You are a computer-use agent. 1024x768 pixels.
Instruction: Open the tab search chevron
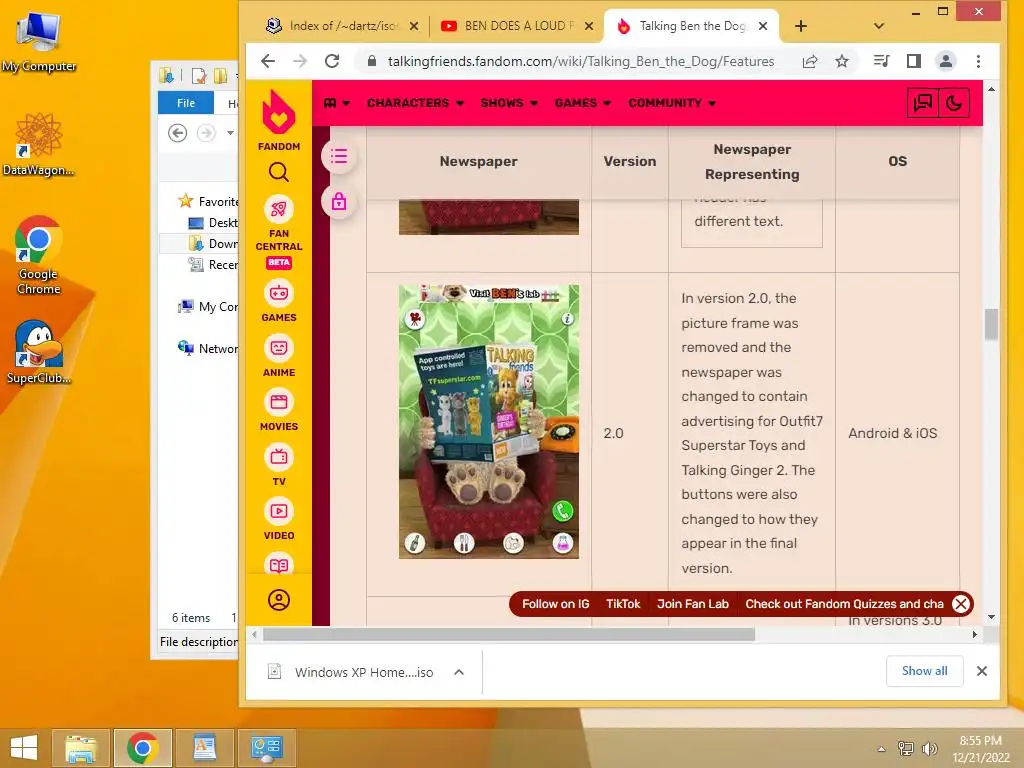879,26
